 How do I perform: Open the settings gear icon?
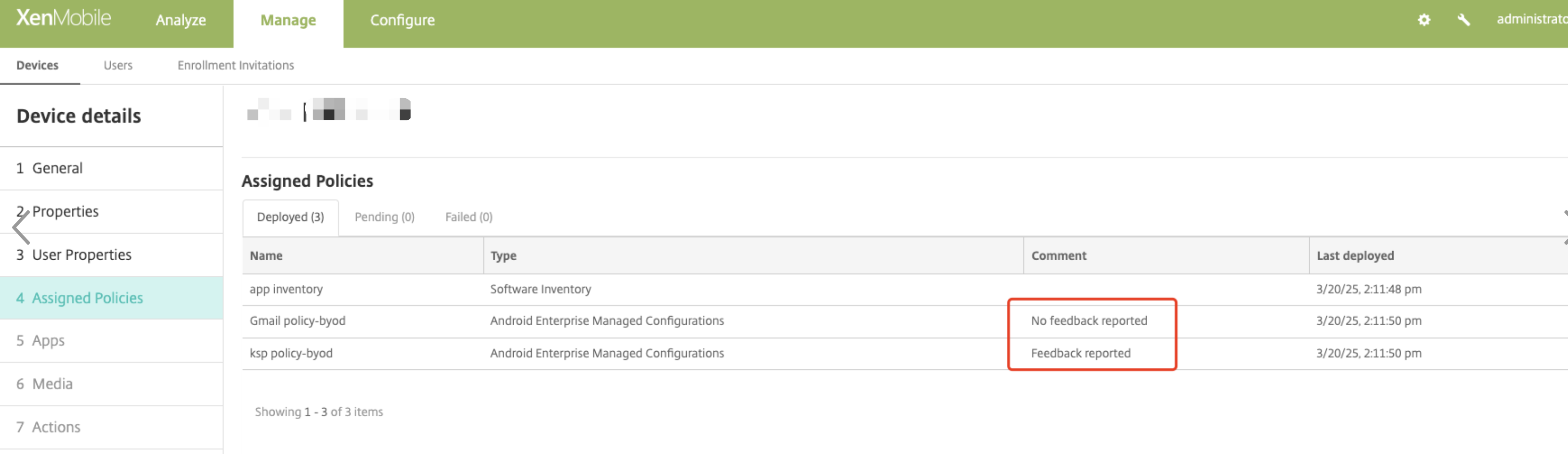coord(1424,20)
